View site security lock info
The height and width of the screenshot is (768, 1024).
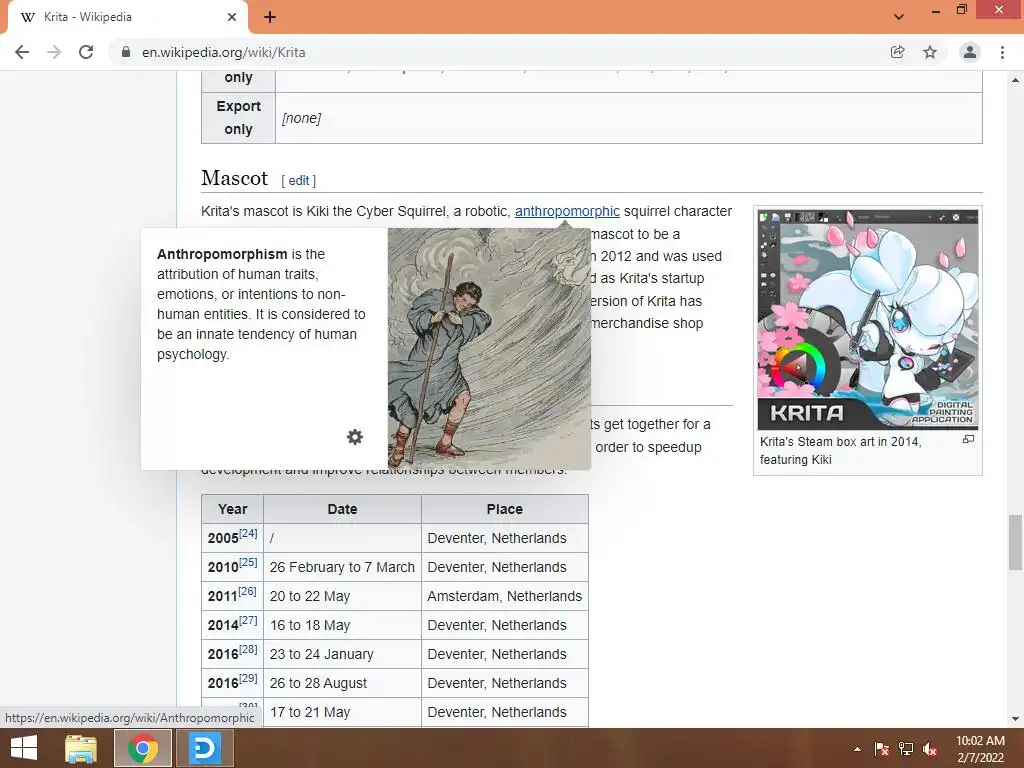[x=125, y=52]
